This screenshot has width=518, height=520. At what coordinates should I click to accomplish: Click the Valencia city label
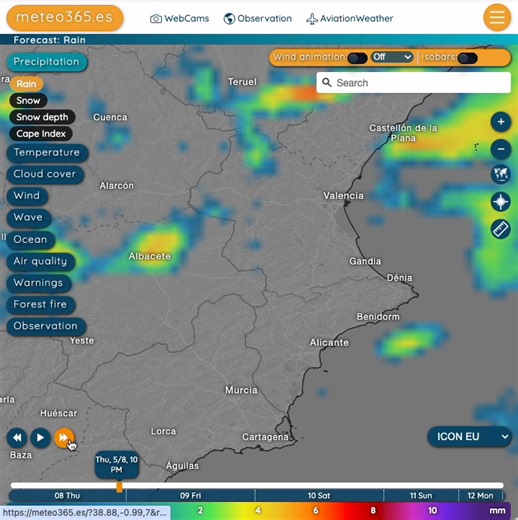[343, 196]
